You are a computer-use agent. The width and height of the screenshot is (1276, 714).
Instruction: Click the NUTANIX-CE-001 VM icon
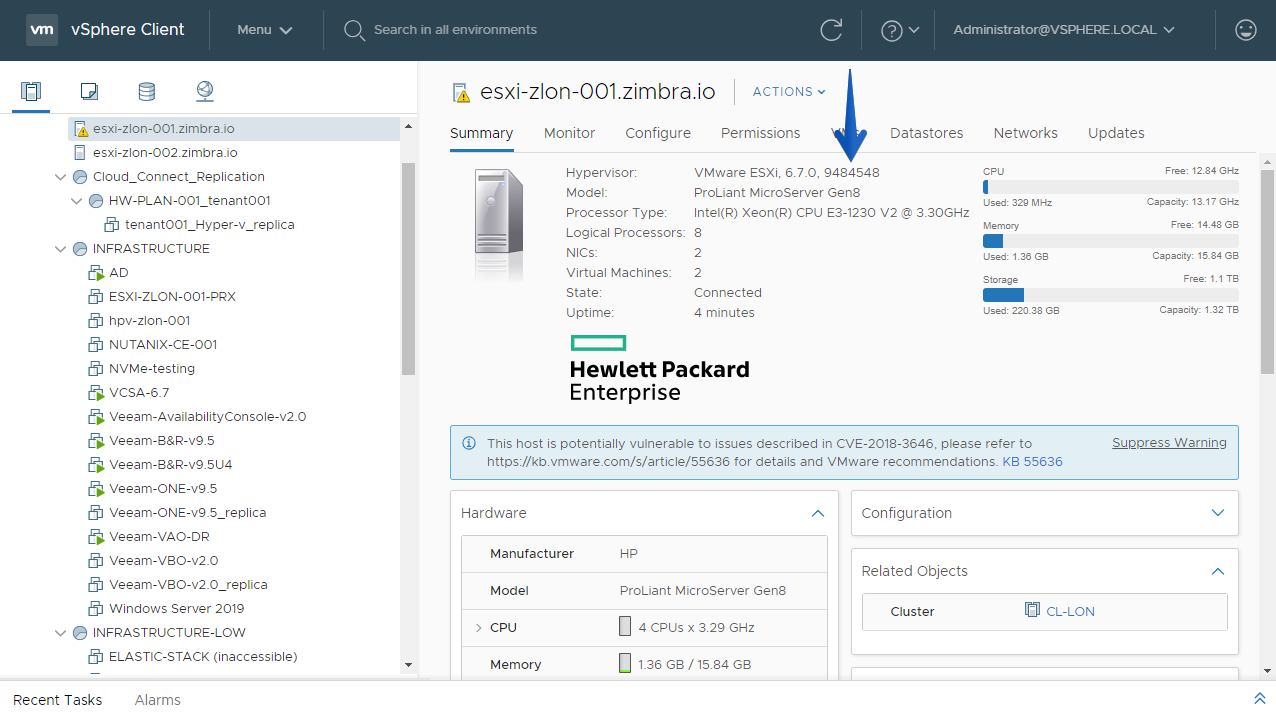coord(96,345)
